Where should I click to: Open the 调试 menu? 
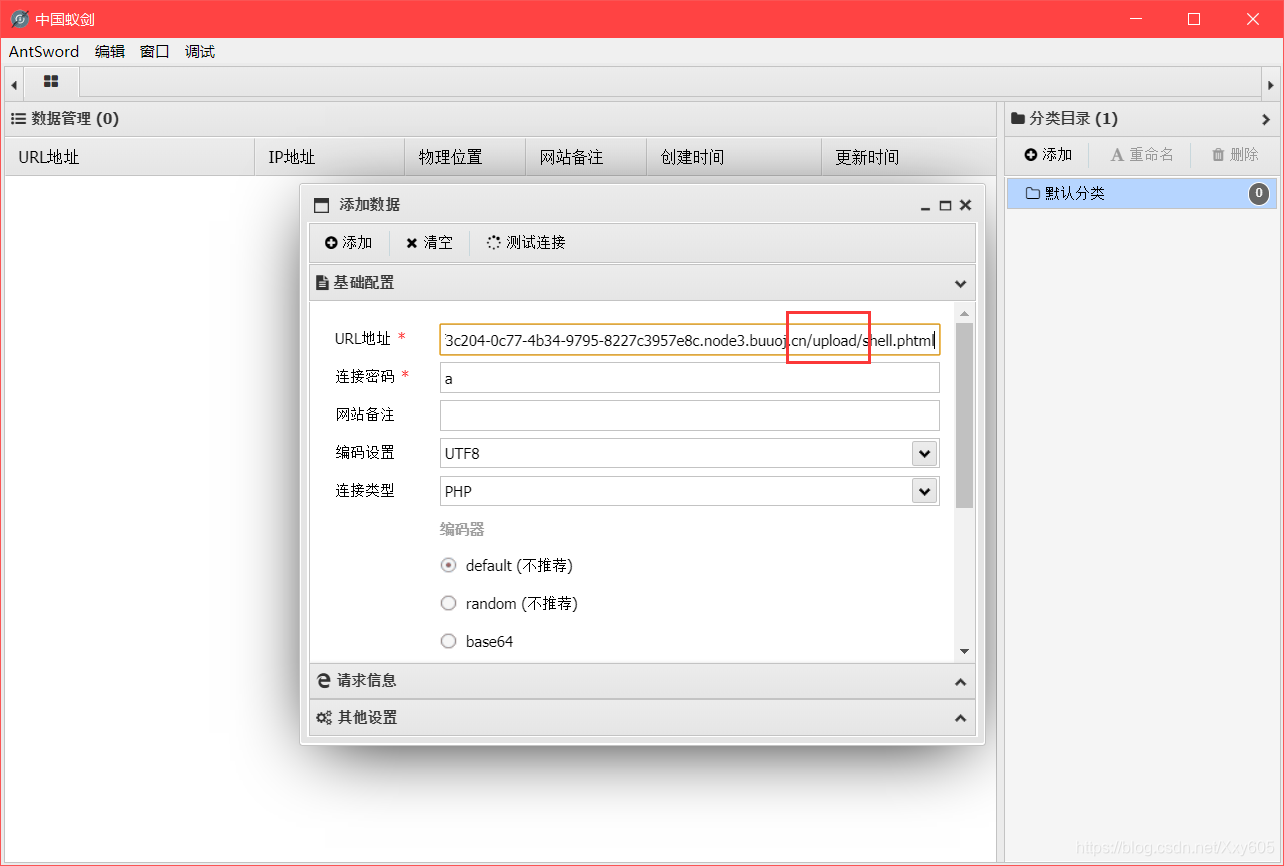point(200,51)
